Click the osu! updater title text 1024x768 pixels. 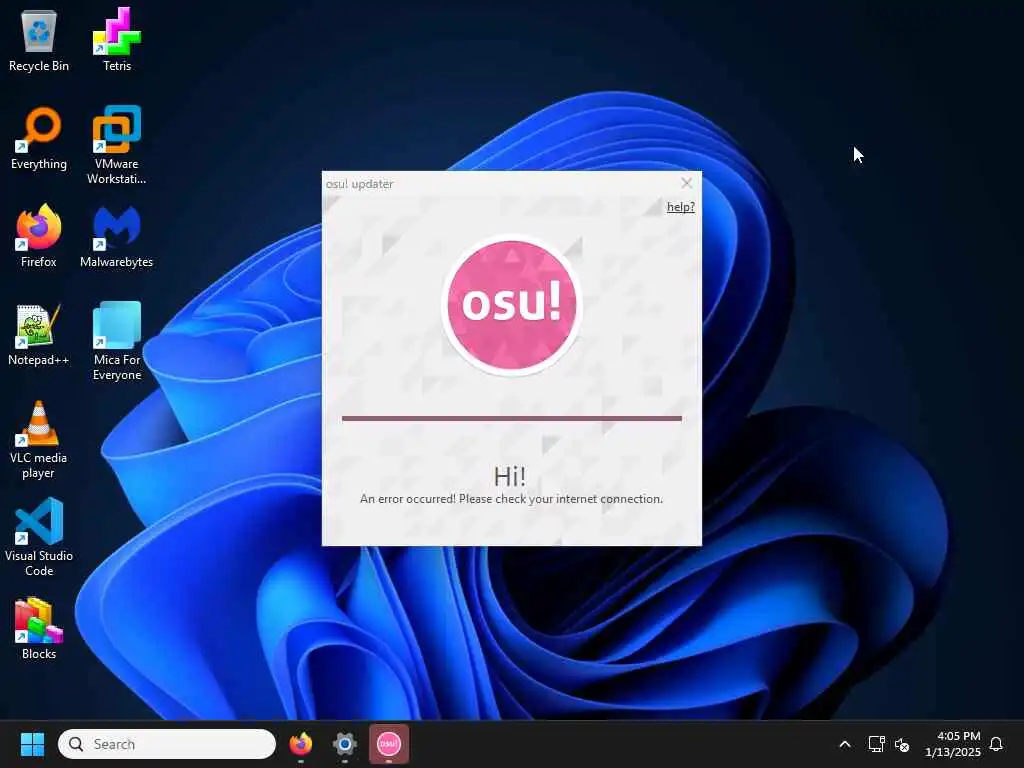pyautogui.click(x=359, y=184)
